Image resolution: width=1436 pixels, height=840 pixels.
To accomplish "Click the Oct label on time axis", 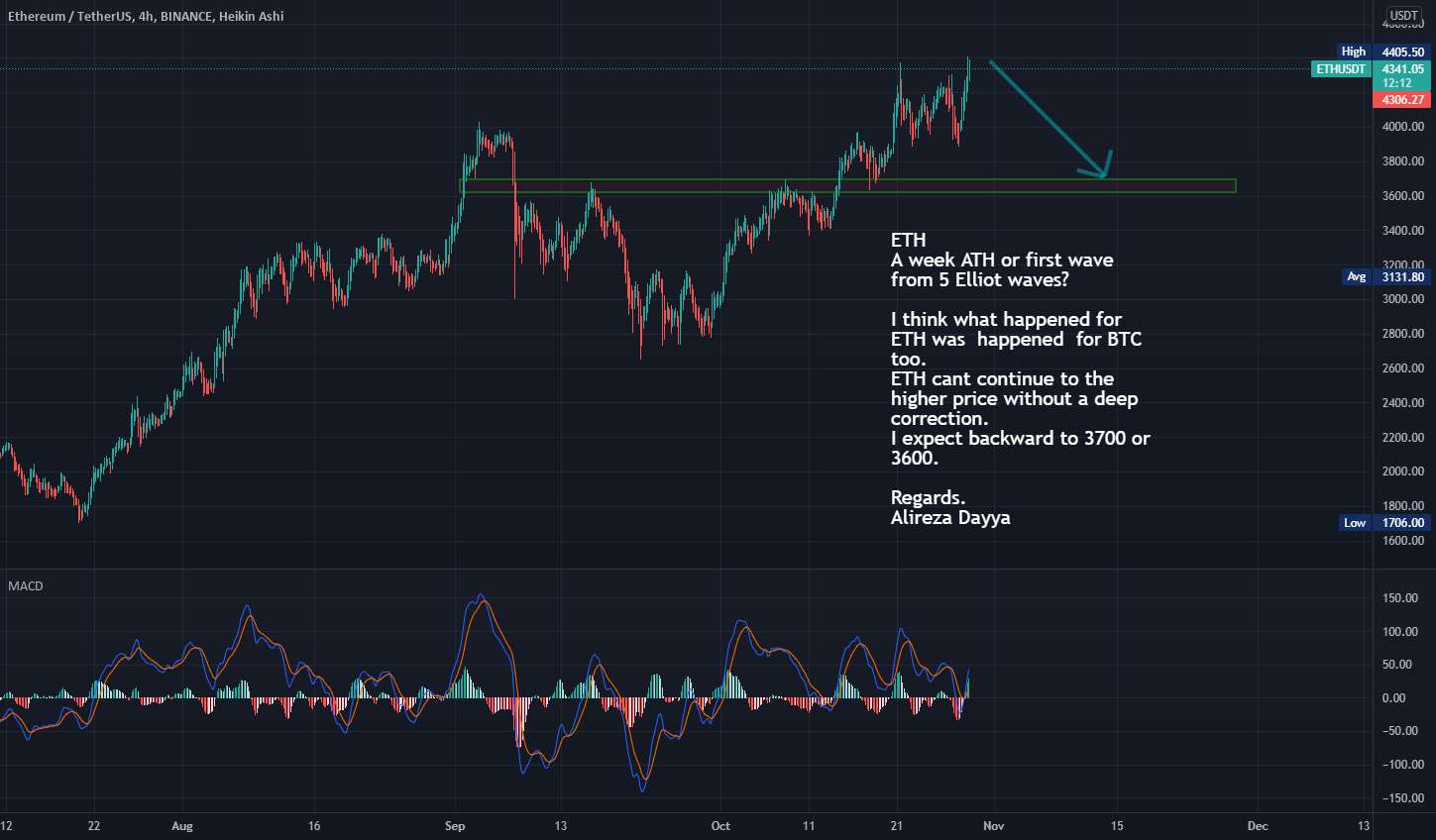I will [720, 826].
